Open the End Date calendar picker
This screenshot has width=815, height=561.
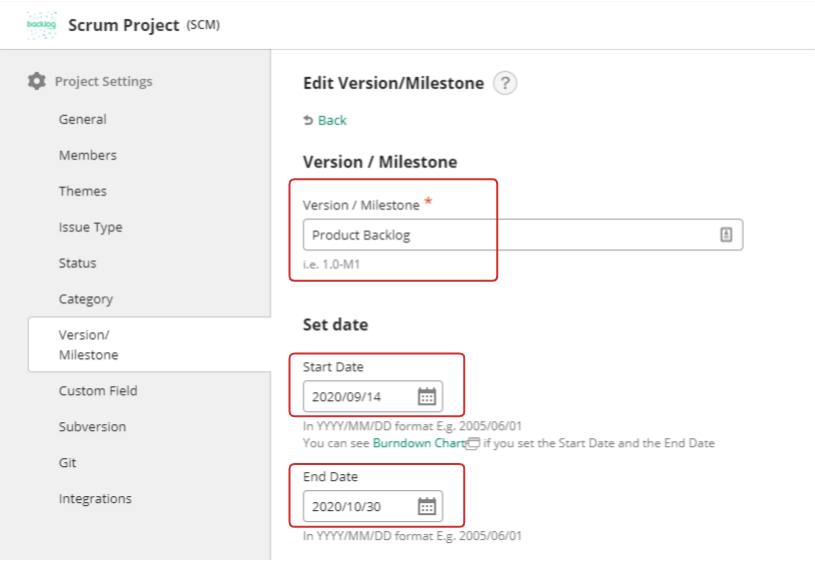coord(427,506)
